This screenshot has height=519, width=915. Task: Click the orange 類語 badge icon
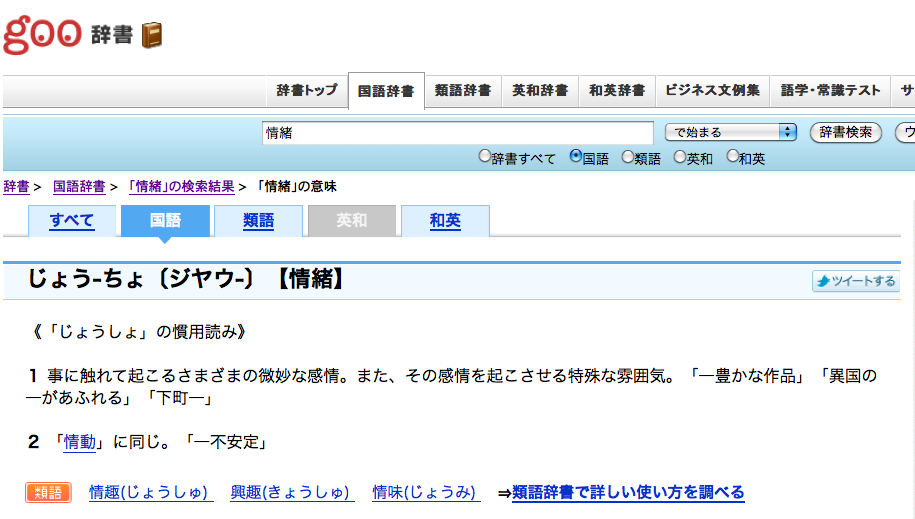pos(48,492)
